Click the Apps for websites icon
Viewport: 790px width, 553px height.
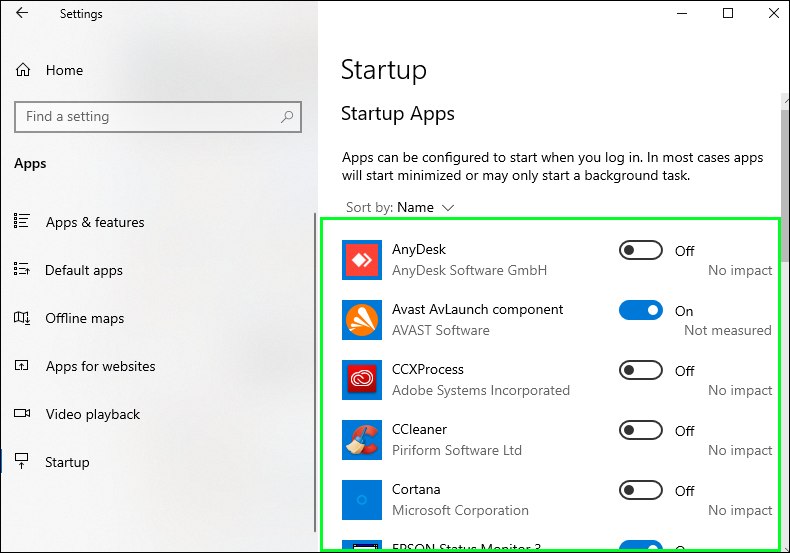click(x=22, y=365)
